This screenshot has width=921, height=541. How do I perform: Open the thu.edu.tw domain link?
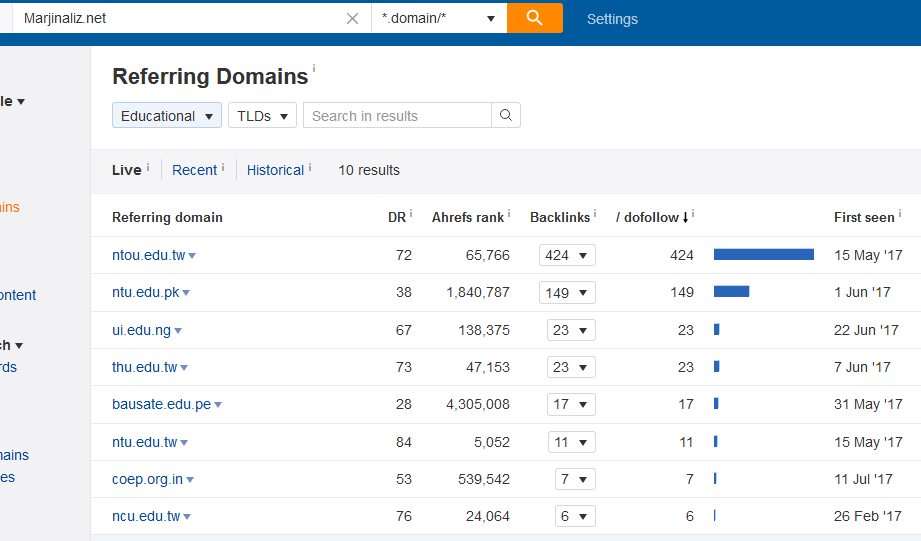click(x=144, y=367)
